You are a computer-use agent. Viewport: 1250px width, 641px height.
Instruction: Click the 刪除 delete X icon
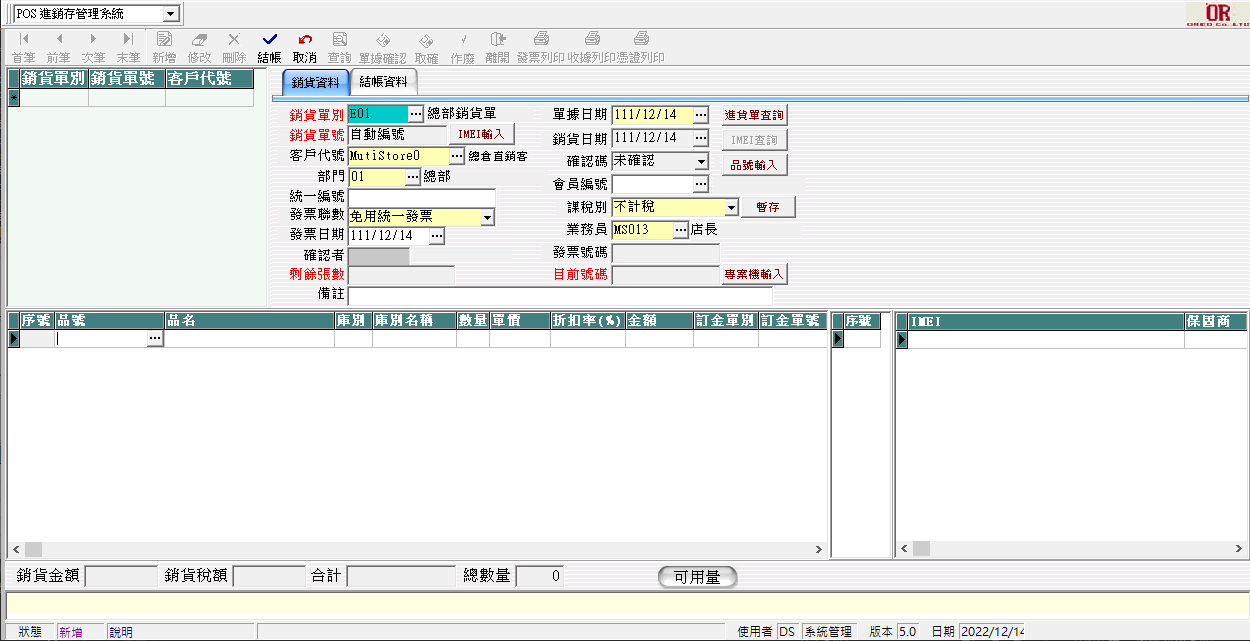click(234, 40)
